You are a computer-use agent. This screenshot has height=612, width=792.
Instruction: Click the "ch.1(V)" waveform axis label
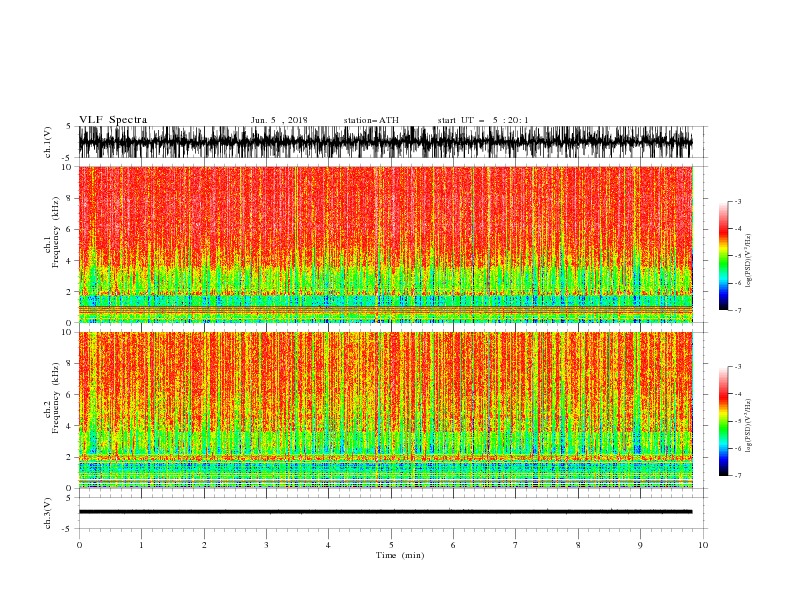pyautogui.click(x=48, y=142)
